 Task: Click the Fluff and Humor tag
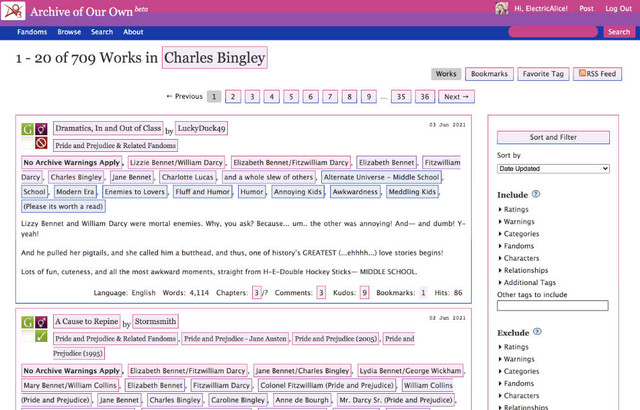tap(203, 192)
